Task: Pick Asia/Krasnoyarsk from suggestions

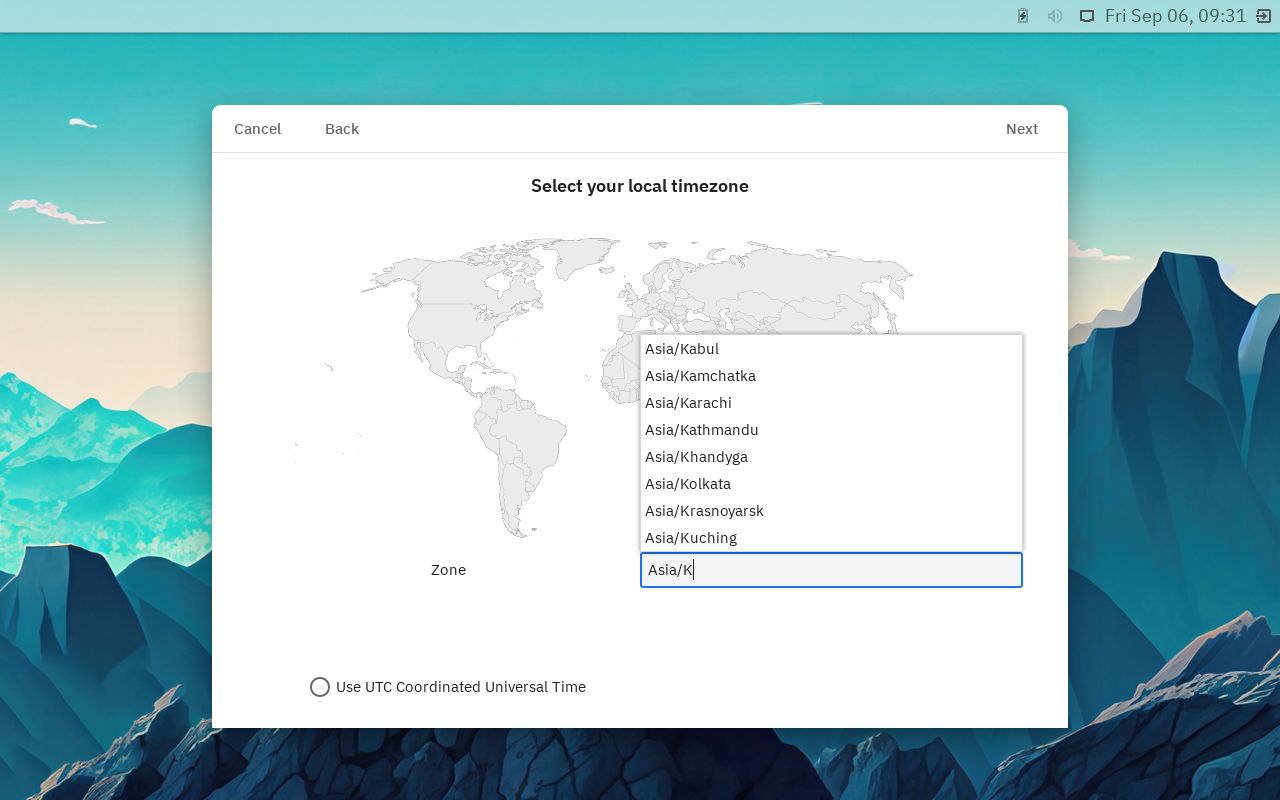Action: [704, 511]
